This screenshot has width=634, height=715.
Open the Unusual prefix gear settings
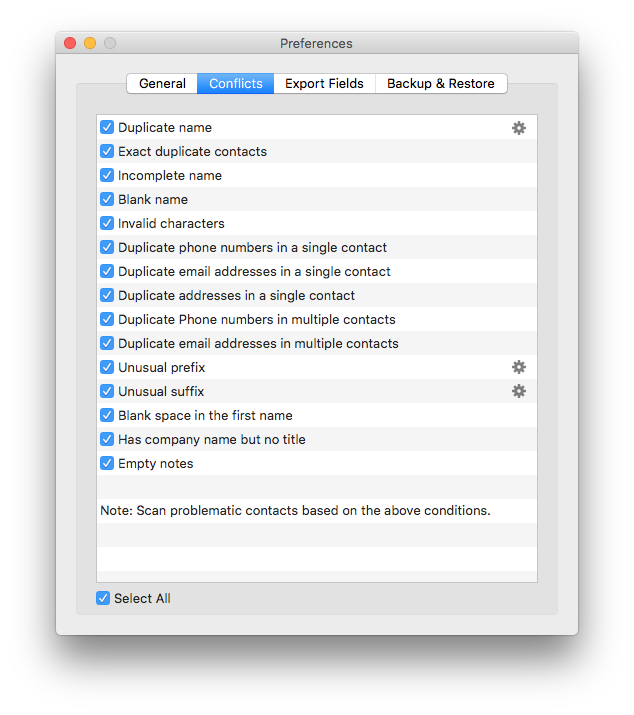(519, 367)
